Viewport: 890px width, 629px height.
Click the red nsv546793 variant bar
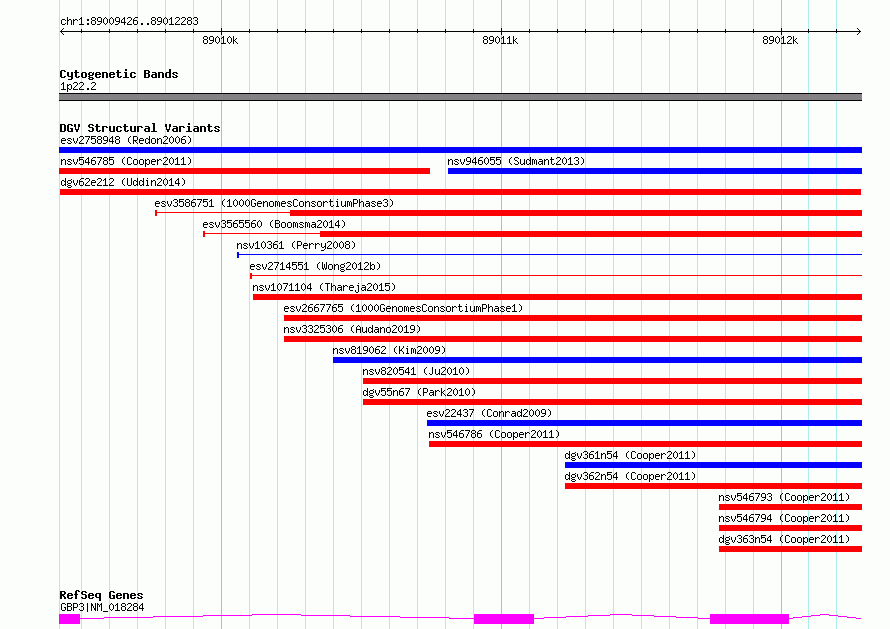[790, 507]
